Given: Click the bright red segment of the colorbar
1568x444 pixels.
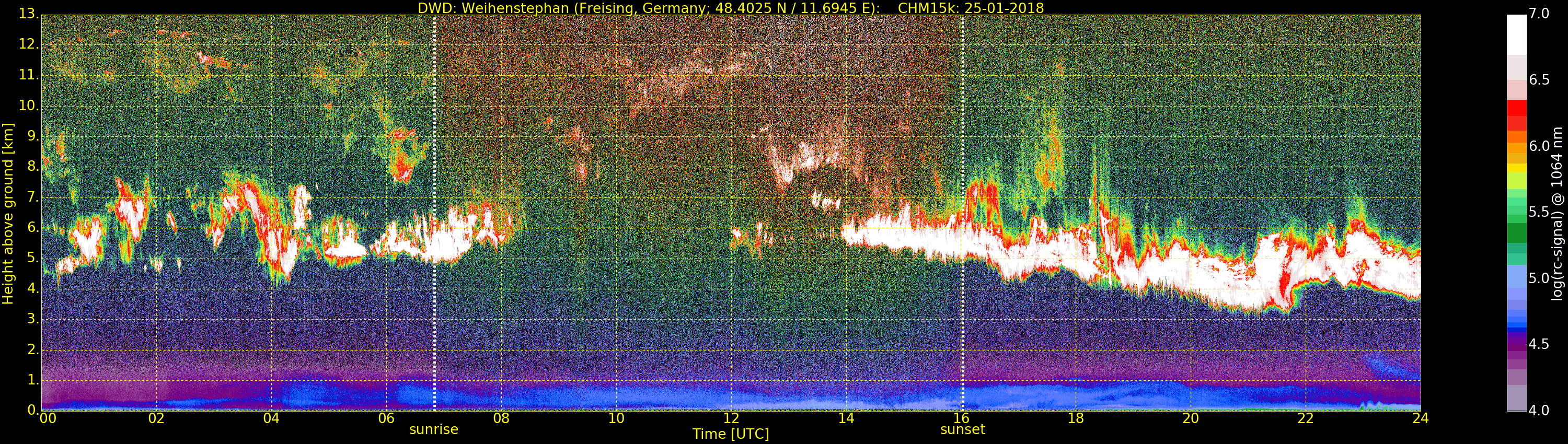Looking at the screenshot, I should [x=1516, y=108].
